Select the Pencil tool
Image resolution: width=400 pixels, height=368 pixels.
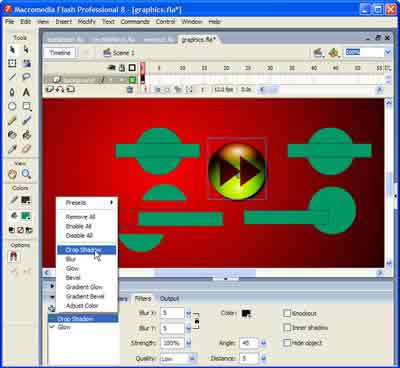12,121
